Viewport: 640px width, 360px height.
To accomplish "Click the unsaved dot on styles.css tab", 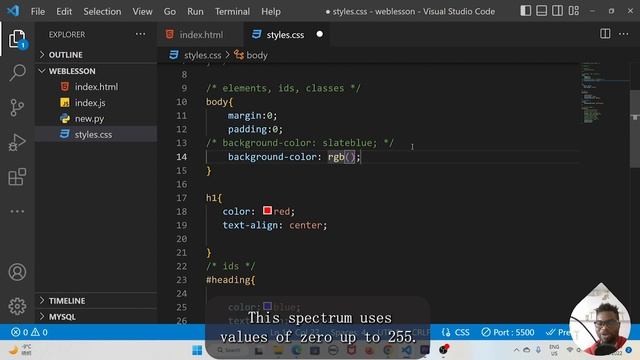I will 320,34.
